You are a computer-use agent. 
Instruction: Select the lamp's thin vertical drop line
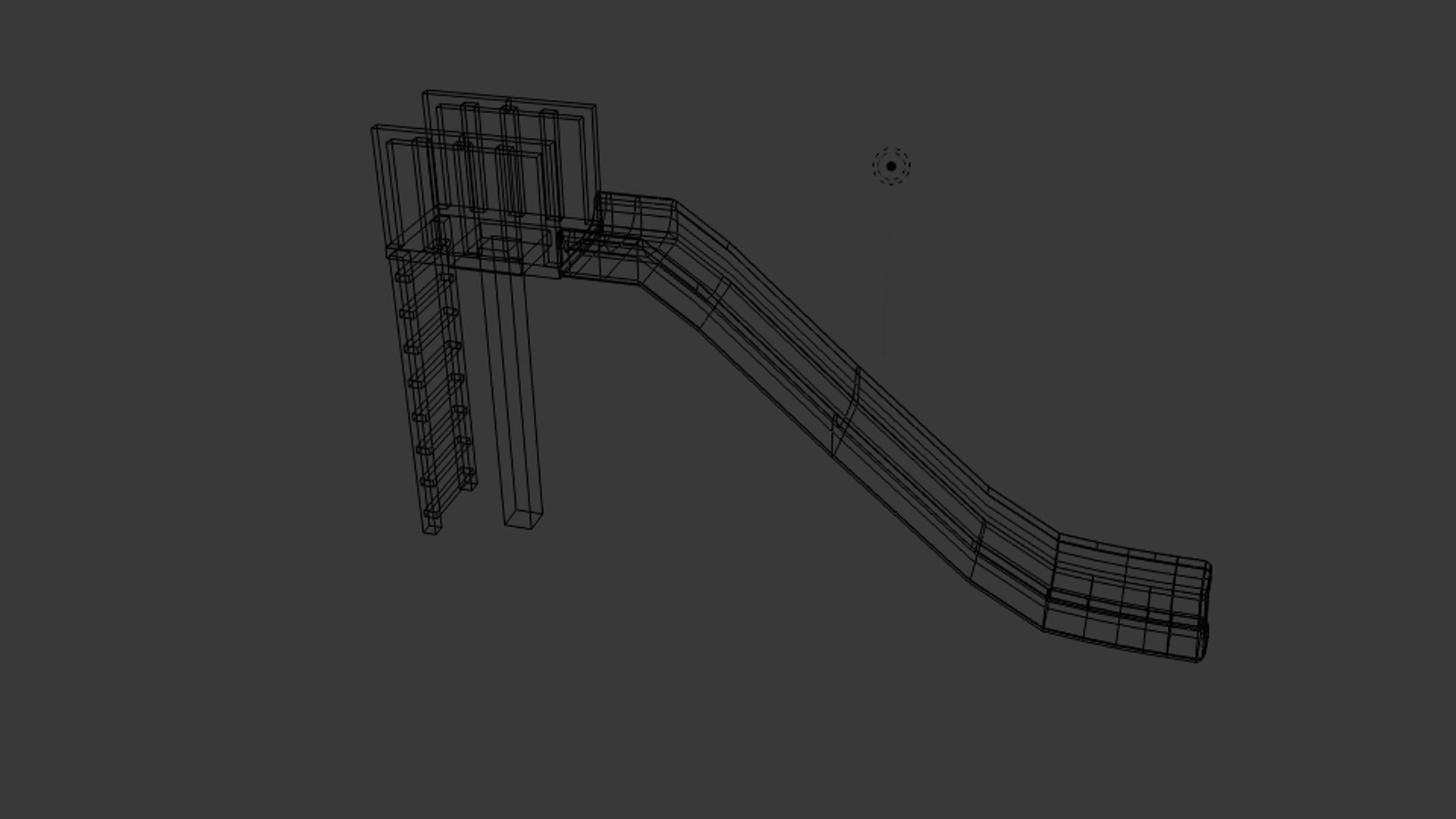887,269
